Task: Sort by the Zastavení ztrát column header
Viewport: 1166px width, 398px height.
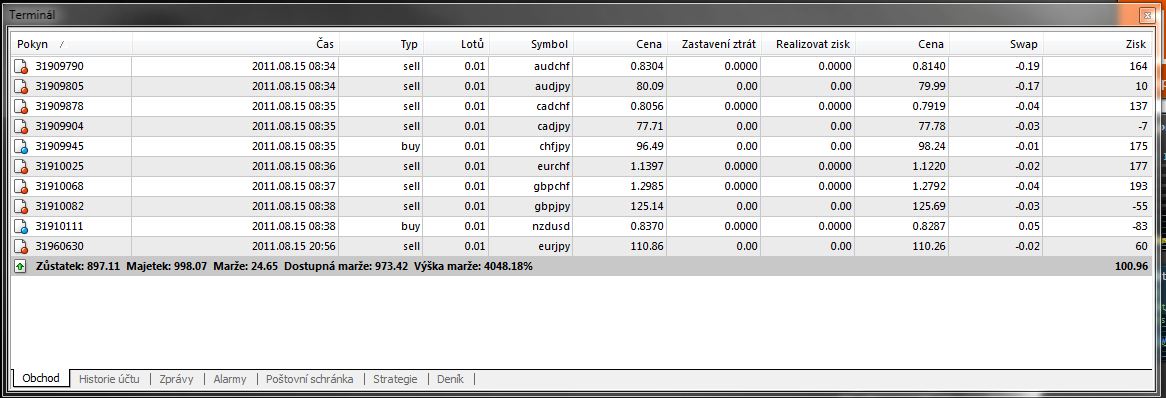Action: coord(714,44)
